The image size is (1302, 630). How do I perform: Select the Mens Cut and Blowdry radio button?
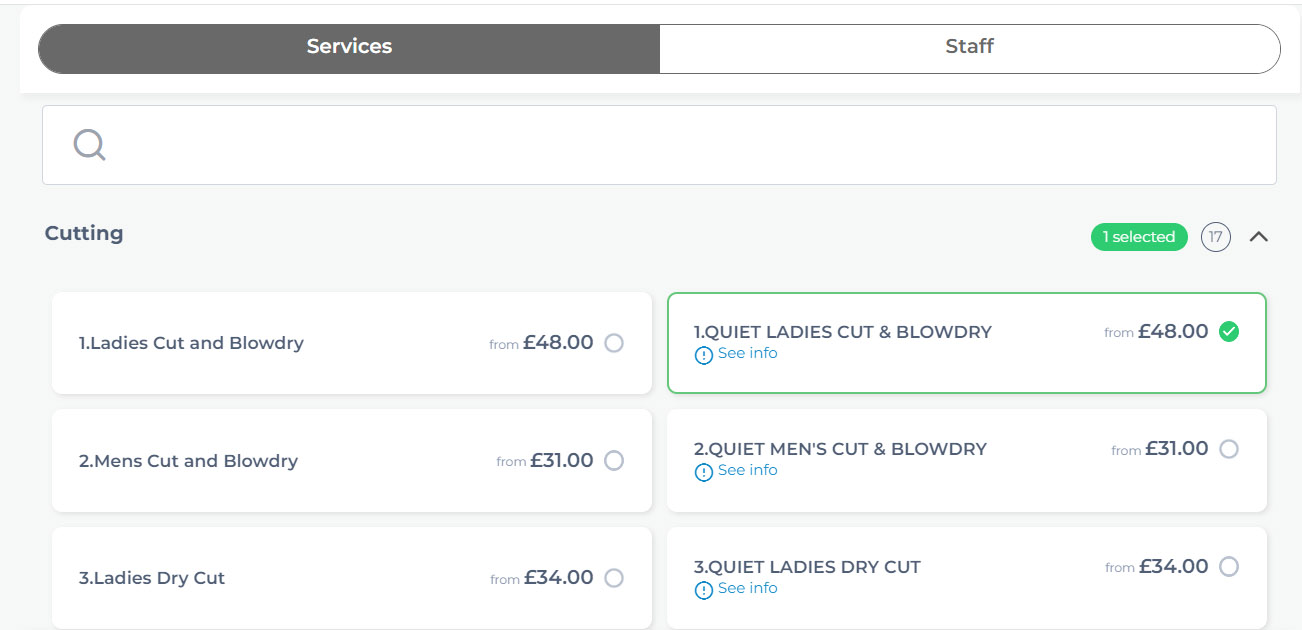(x=614, y=461)
